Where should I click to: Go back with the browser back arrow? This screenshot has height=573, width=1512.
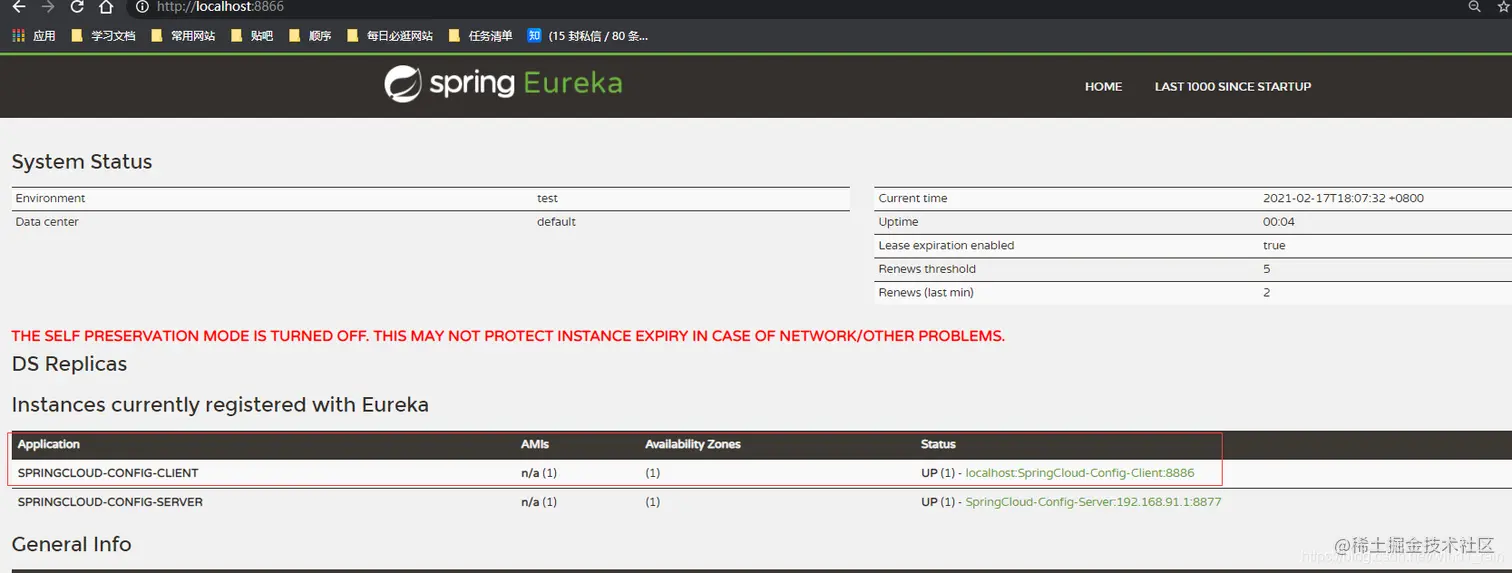coord(18,7)
